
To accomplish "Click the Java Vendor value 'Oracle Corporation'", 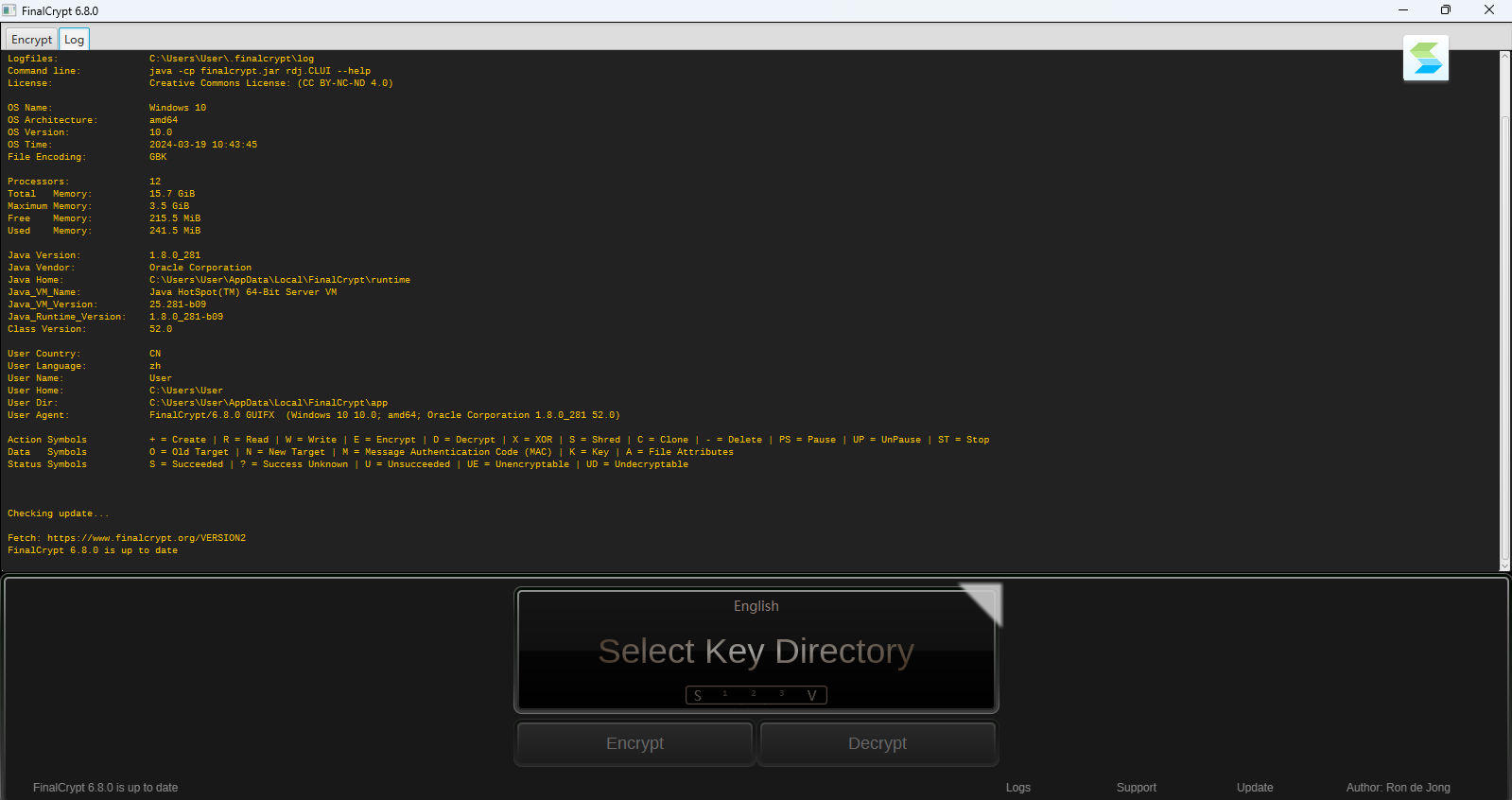I will [x=200, y=268].
